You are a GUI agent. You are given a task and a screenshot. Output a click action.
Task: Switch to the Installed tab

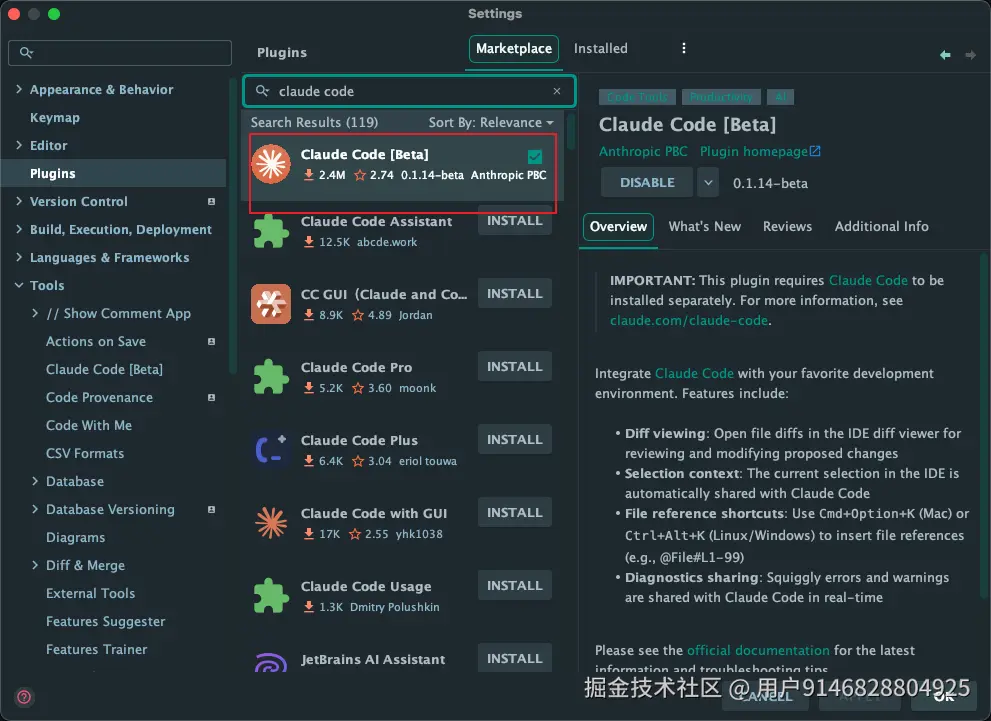pyautogui.click(x=600, y=49)
